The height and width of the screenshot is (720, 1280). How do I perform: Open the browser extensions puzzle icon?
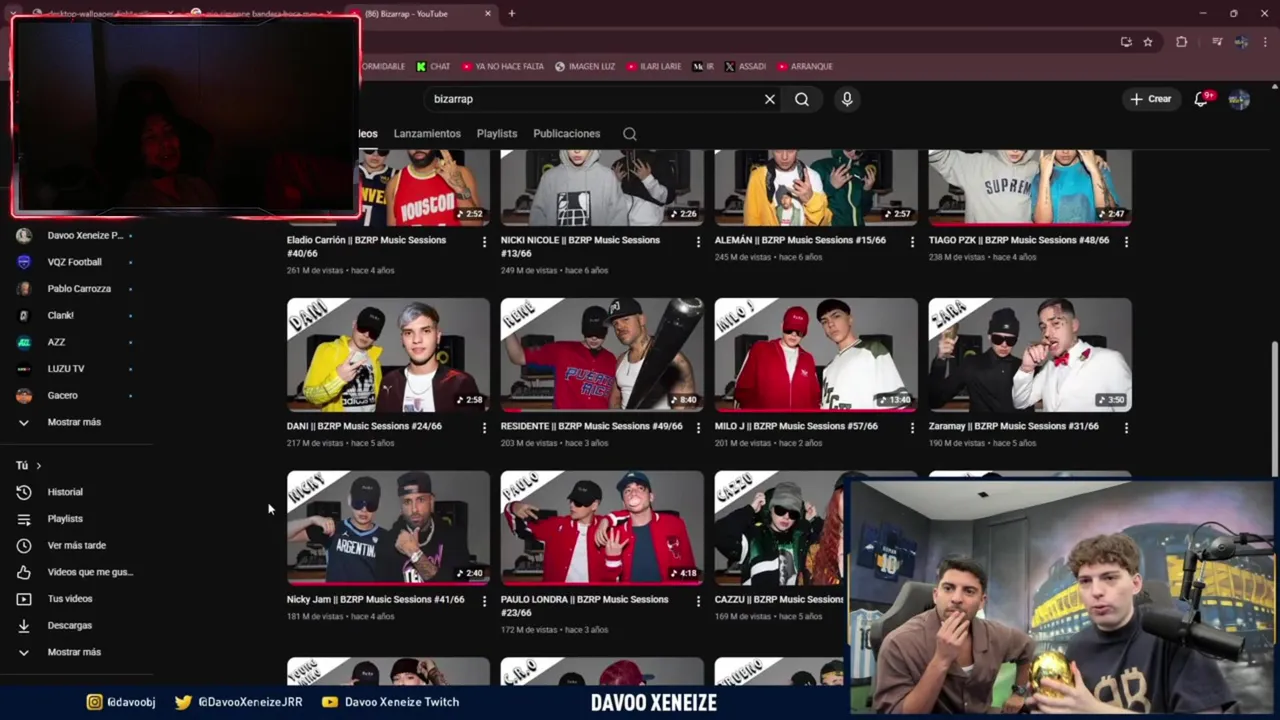(x=1182, y=42)
